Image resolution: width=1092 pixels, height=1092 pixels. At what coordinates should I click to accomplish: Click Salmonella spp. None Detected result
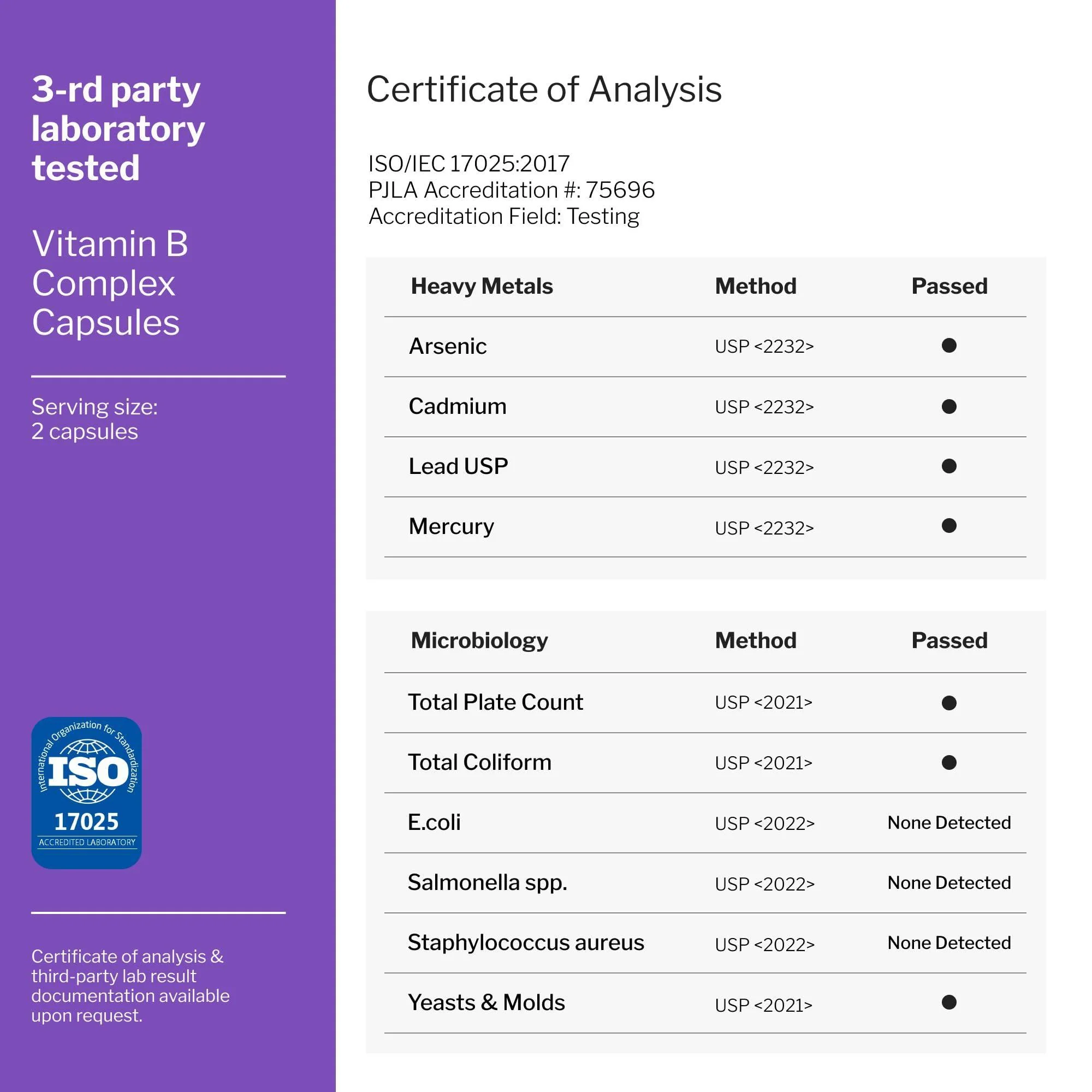tap(949, 882)
